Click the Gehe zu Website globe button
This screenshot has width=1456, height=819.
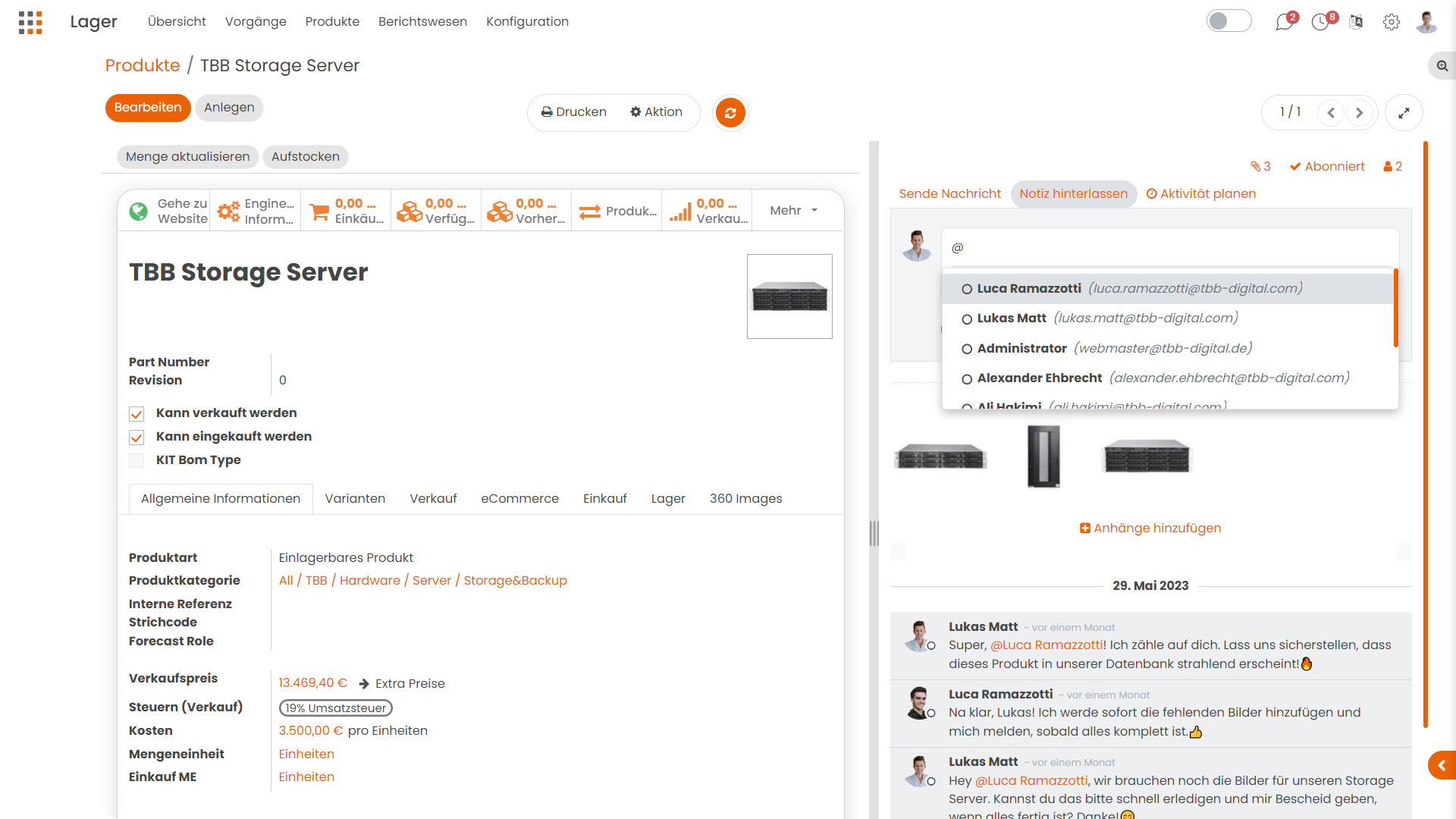coord(165,211)
